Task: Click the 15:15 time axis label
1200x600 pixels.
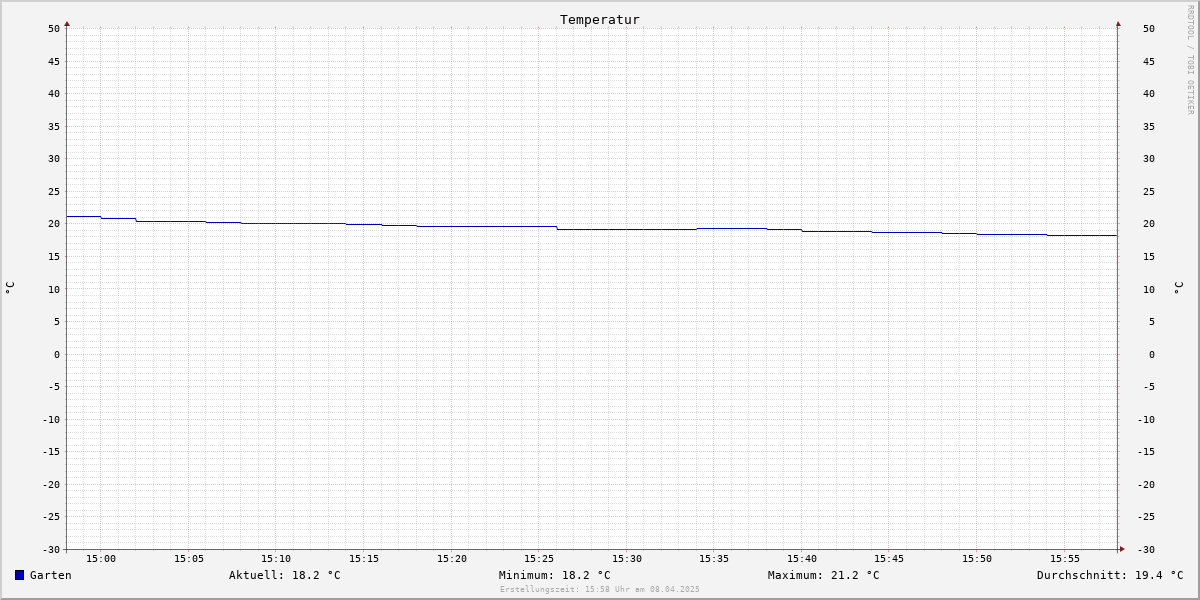Action: tap(364, 559)
